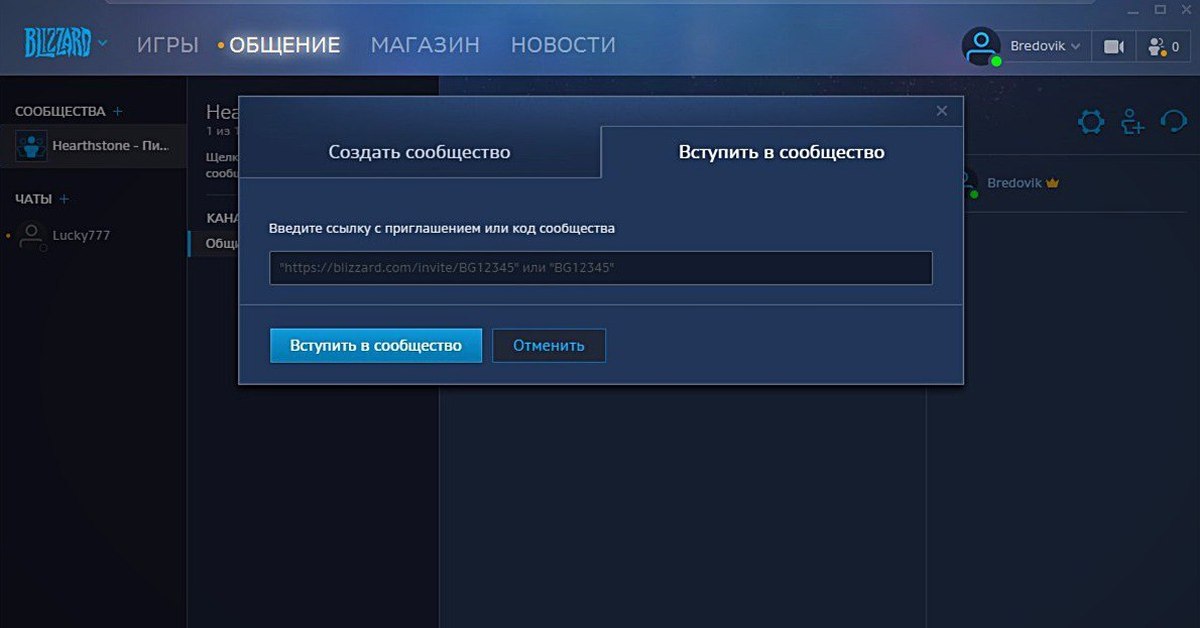
Task: Click the Bredovik profile avatar
Action: coord(981,46)
